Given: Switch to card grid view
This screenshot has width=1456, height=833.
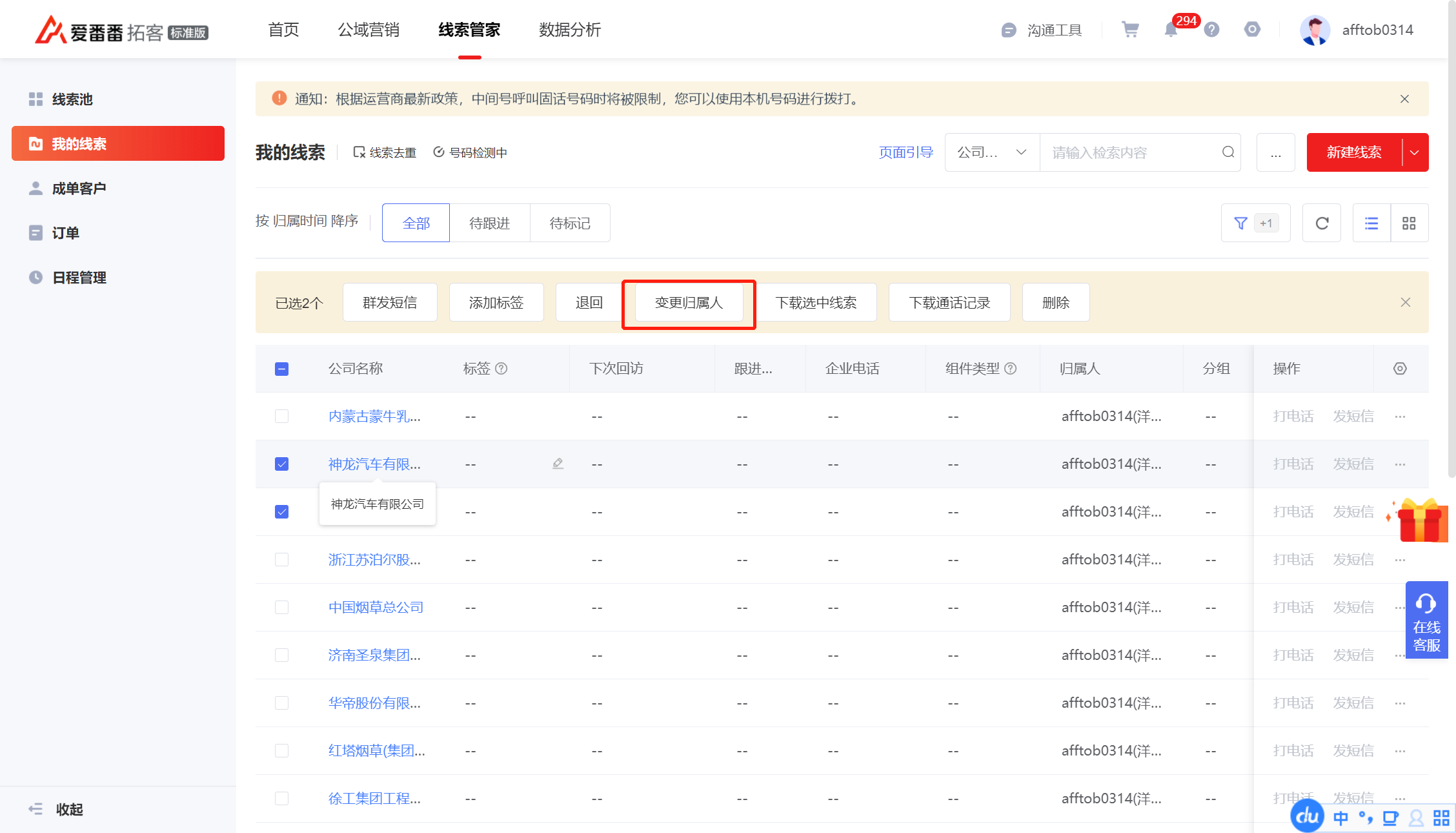Looking at the screenshot, I should click(x=1409, y=223).
